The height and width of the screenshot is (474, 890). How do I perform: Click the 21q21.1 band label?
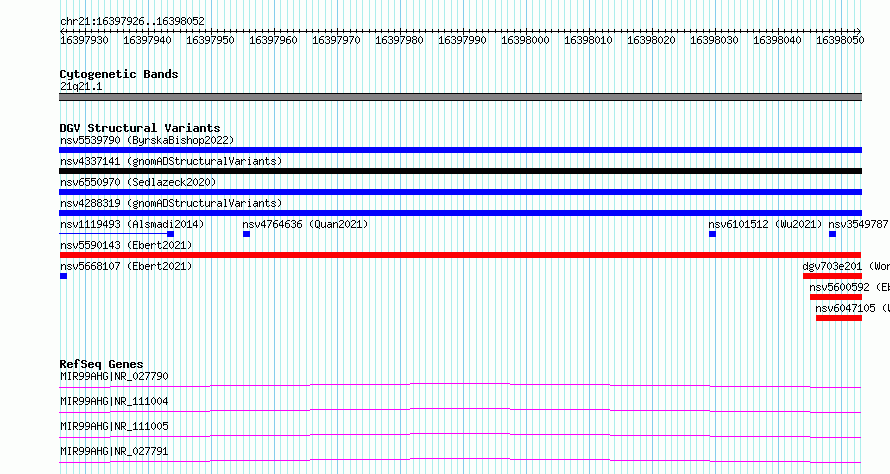(81, 87)
